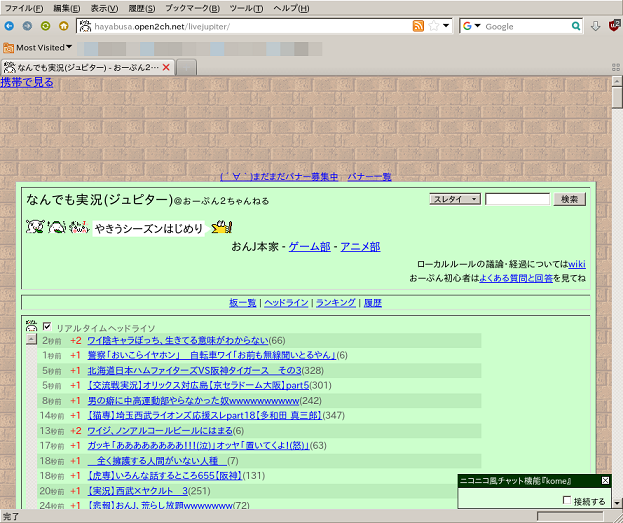Open the ブックマーク(B) menu
Image resolution: width=623 pixels, height=523 pixels.
pos(192,8)
